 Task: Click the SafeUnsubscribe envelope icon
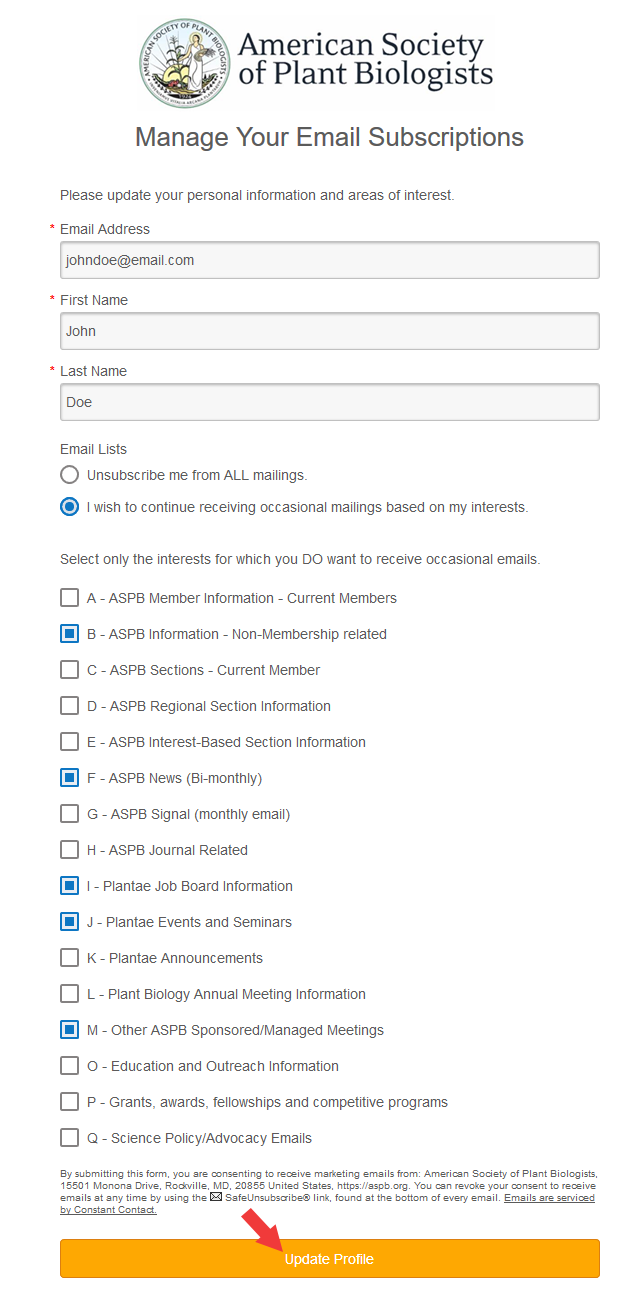click(215, 1197)
